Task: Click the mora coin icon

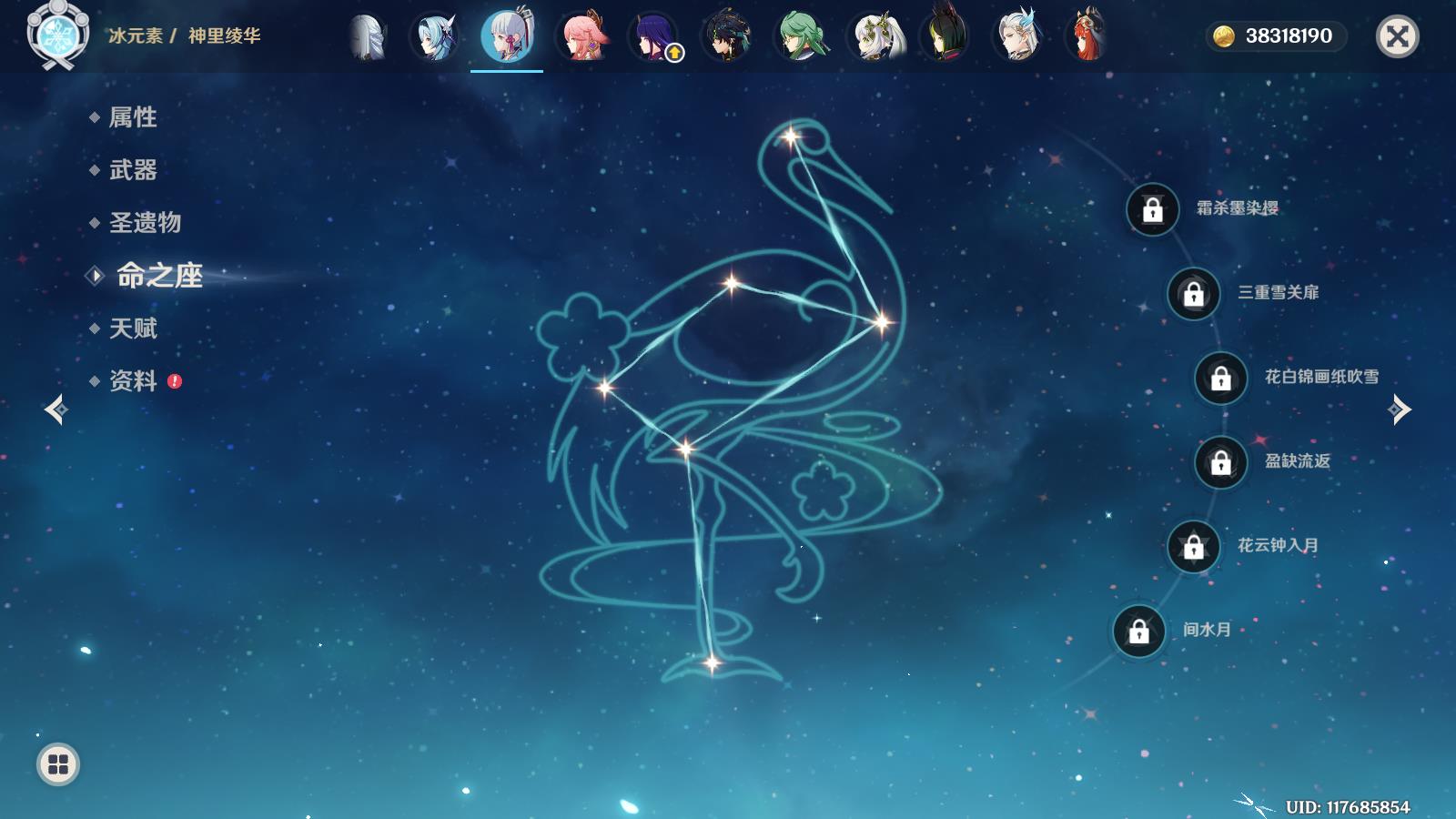Action: click(x=1224, y=36)
